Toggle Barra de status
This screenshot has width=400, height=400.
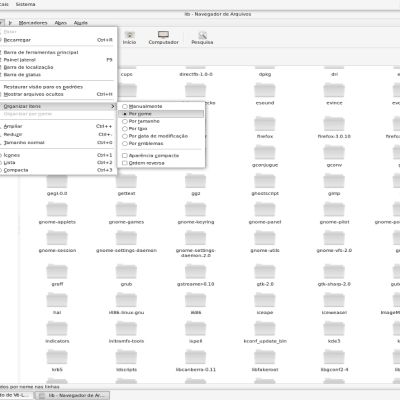point(57,75)
